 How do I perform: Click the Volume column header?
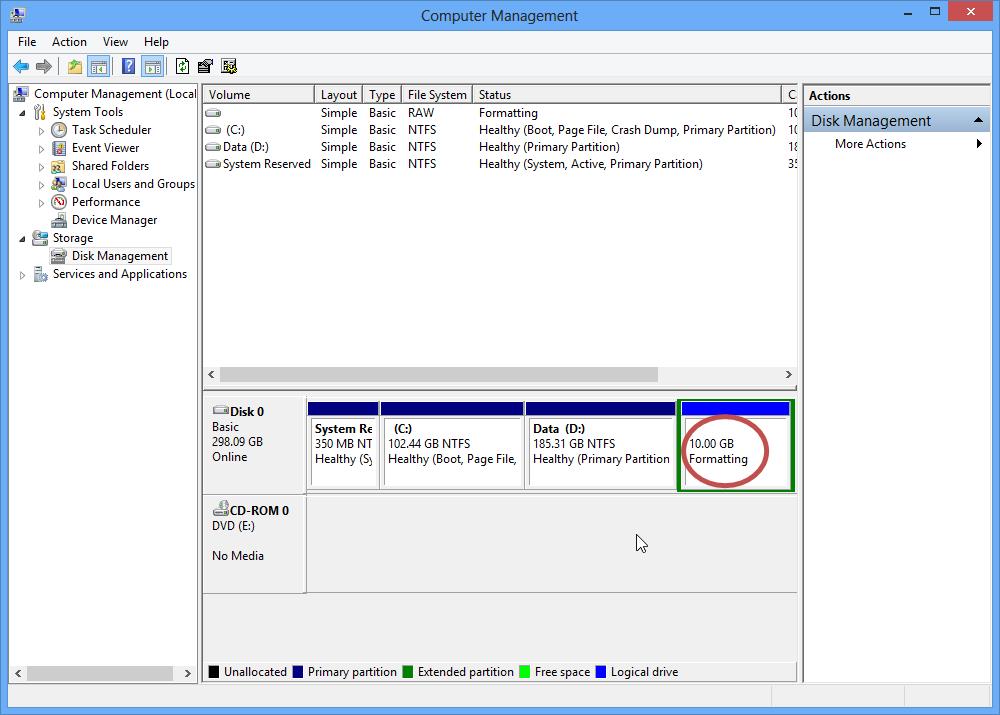tap(257, 93)
